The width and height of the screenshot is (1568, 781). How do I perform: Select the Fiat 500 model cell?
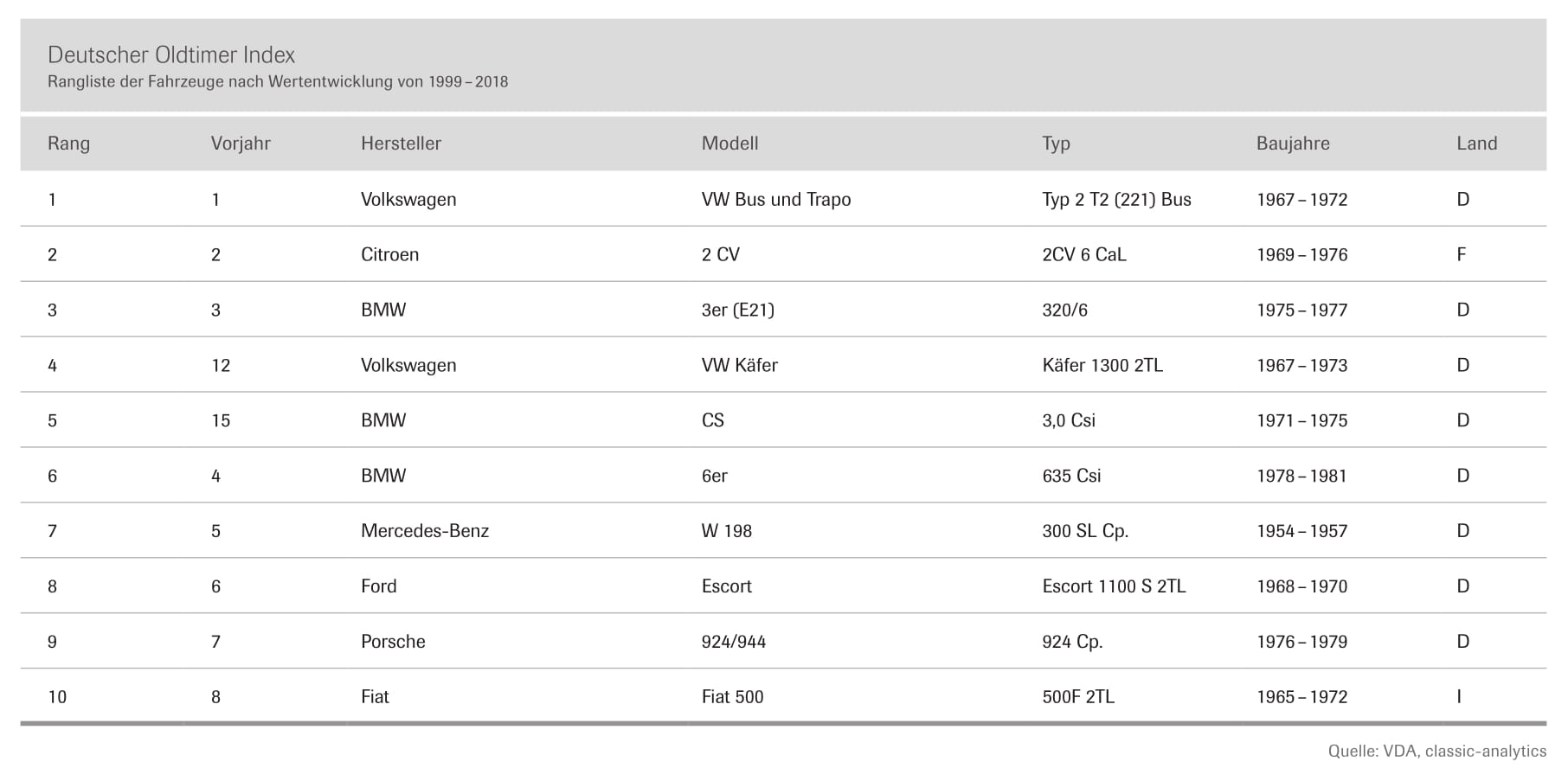click(x=732, y=697)
